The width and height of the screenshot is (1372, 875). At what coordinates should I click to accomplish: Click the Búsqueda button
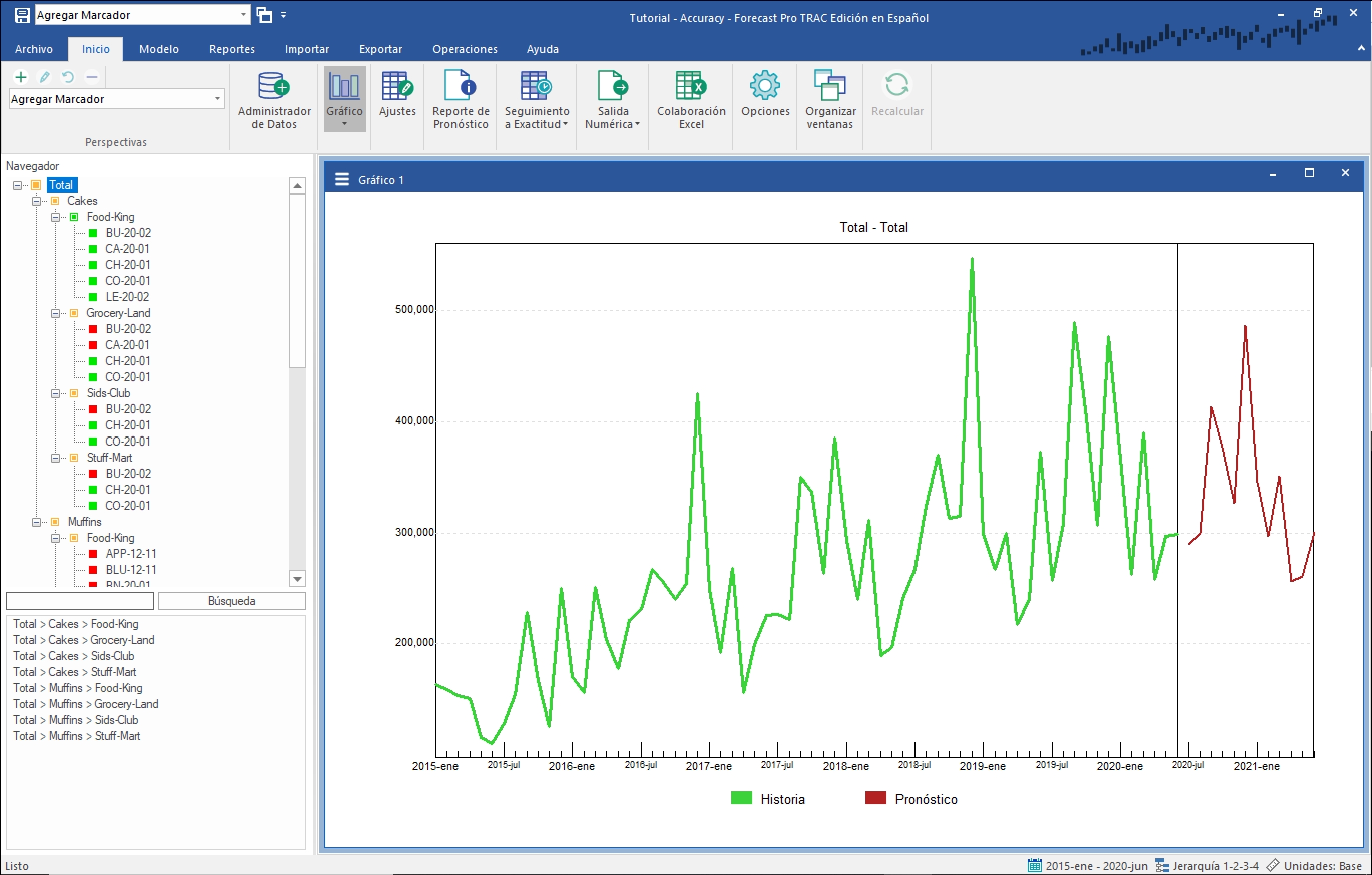click(232, 600)
